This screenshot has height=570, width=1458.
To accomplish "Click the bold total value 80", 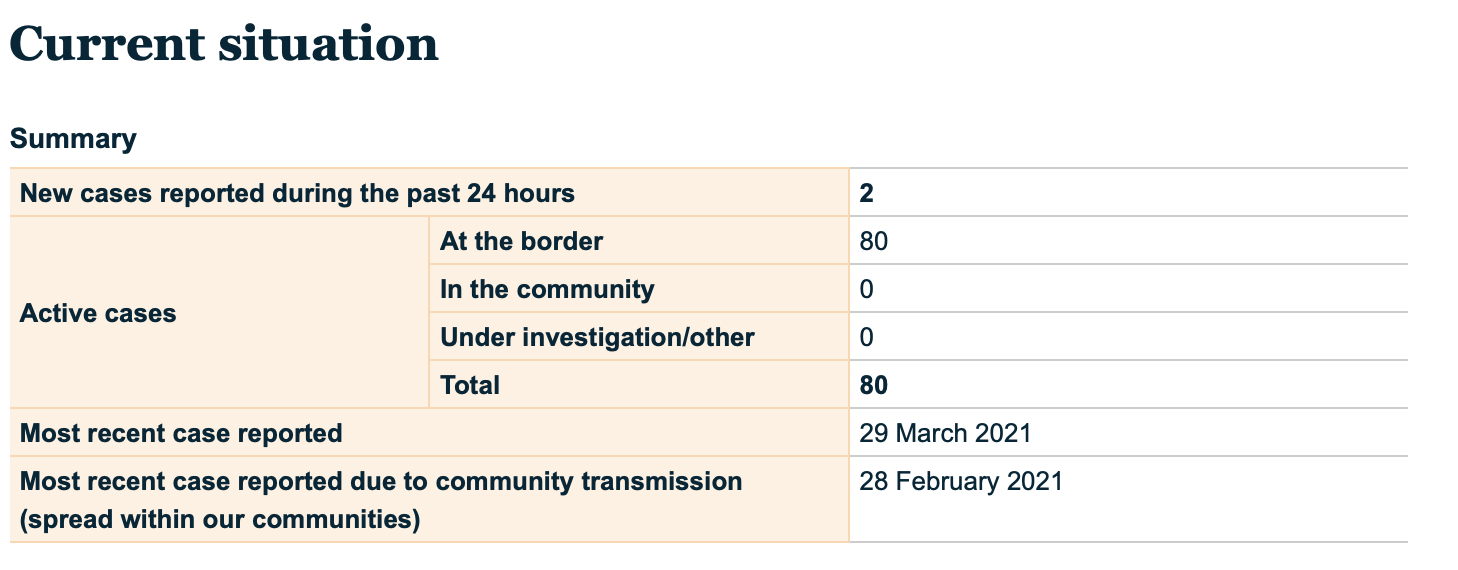I will [x=873, y=385].
